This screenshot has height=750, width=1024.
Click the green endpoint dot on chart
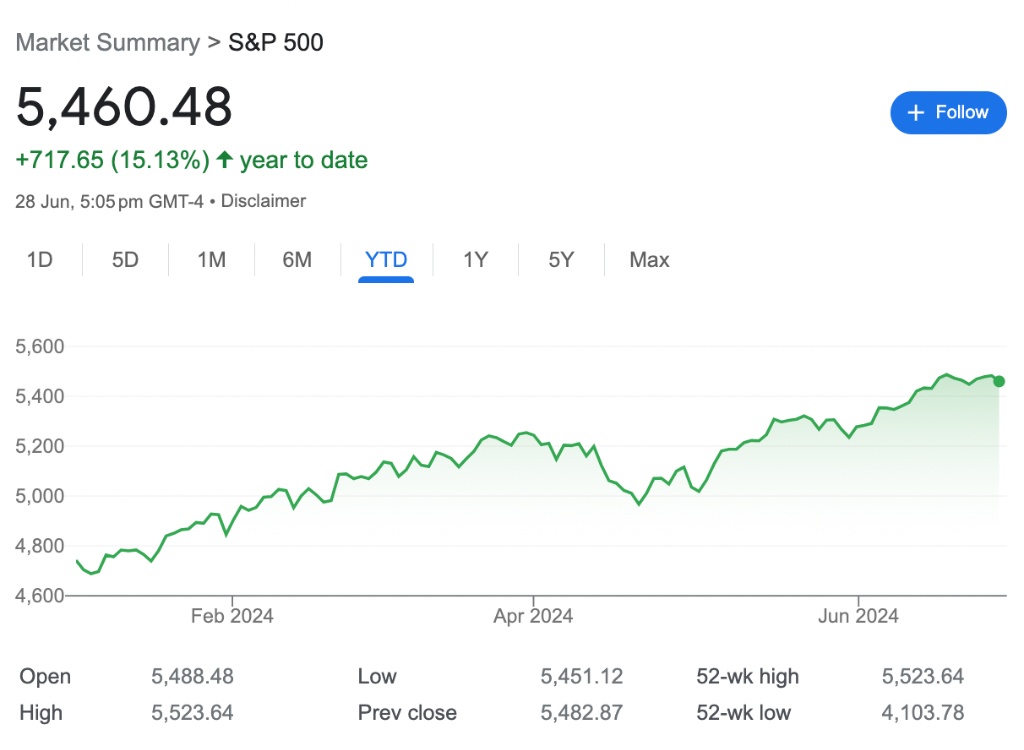[999, 381]
